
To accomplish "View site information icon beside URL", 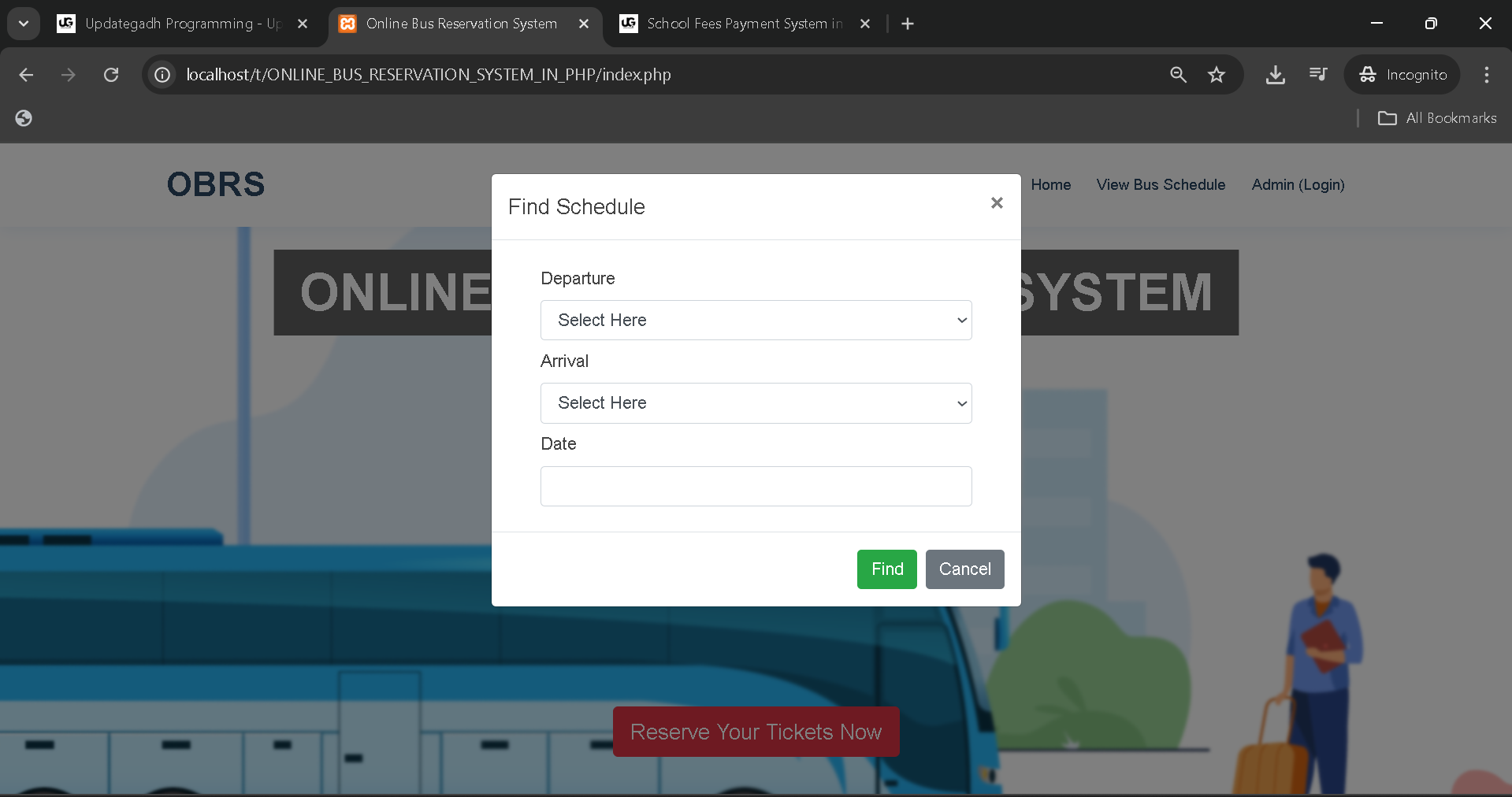I will (162, 75).
